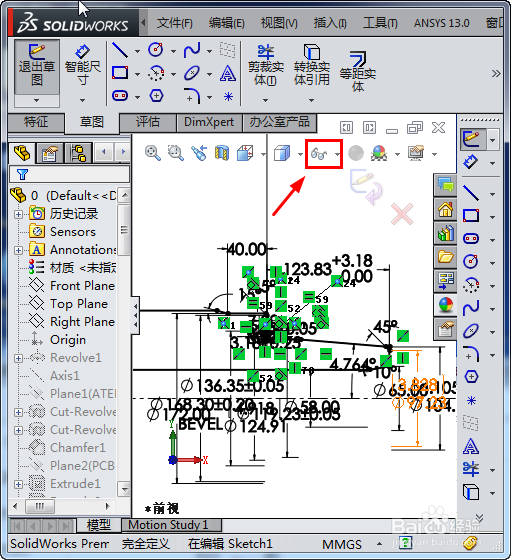Select the Polygon tool in ribbon
Viewport: 511px width, 560px height.
(x=156, y=96)
